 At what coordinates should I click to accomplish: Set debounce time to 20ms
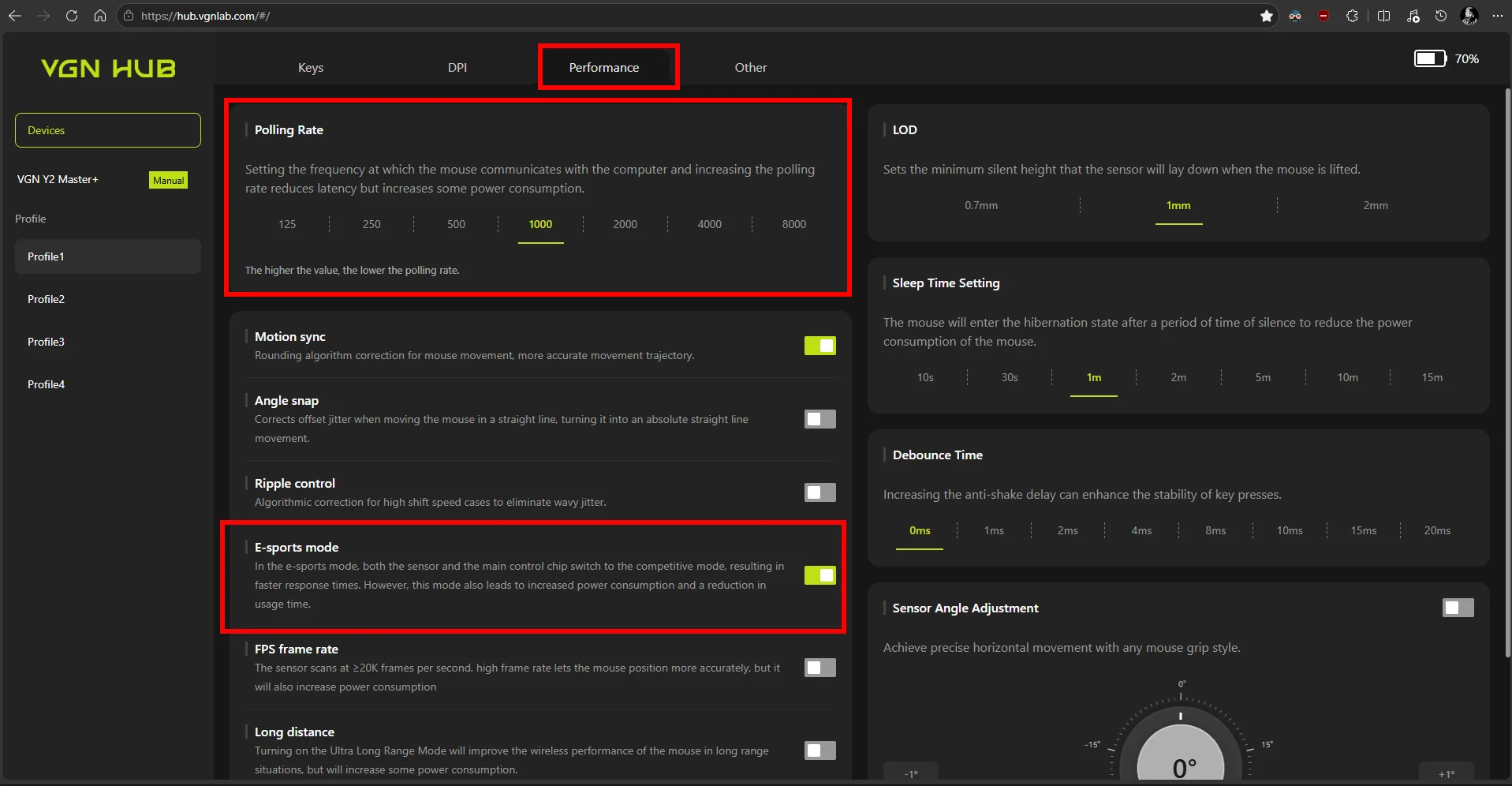coord(1437,530)
